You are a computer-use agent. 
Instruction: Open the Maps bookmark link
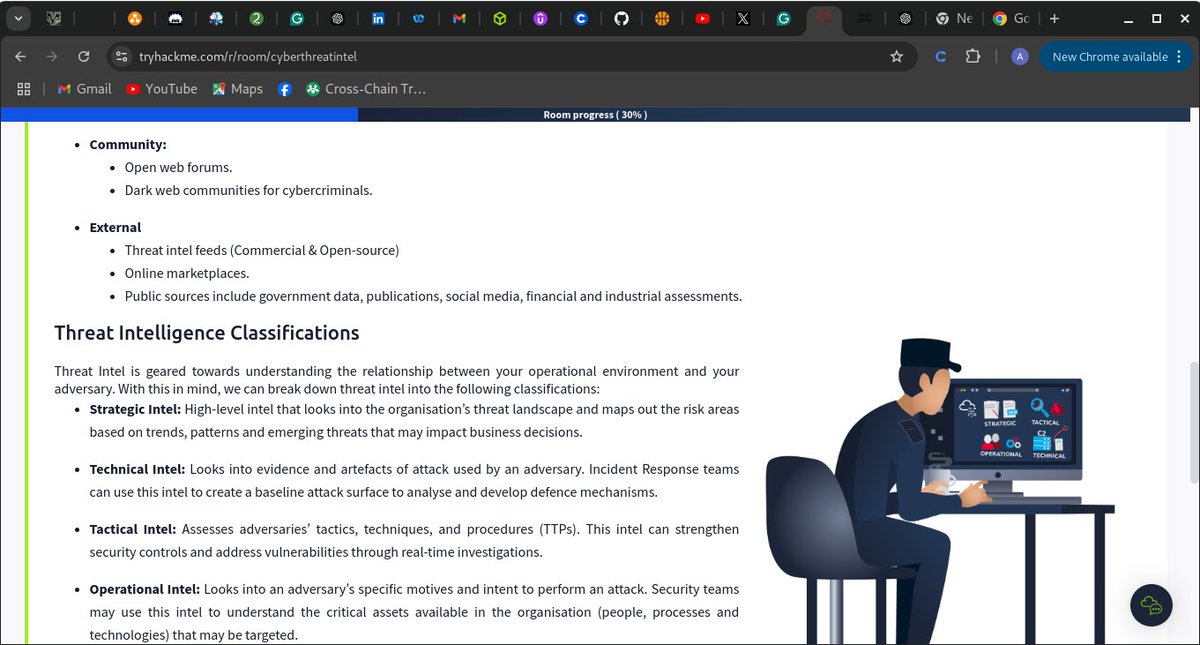237,89
